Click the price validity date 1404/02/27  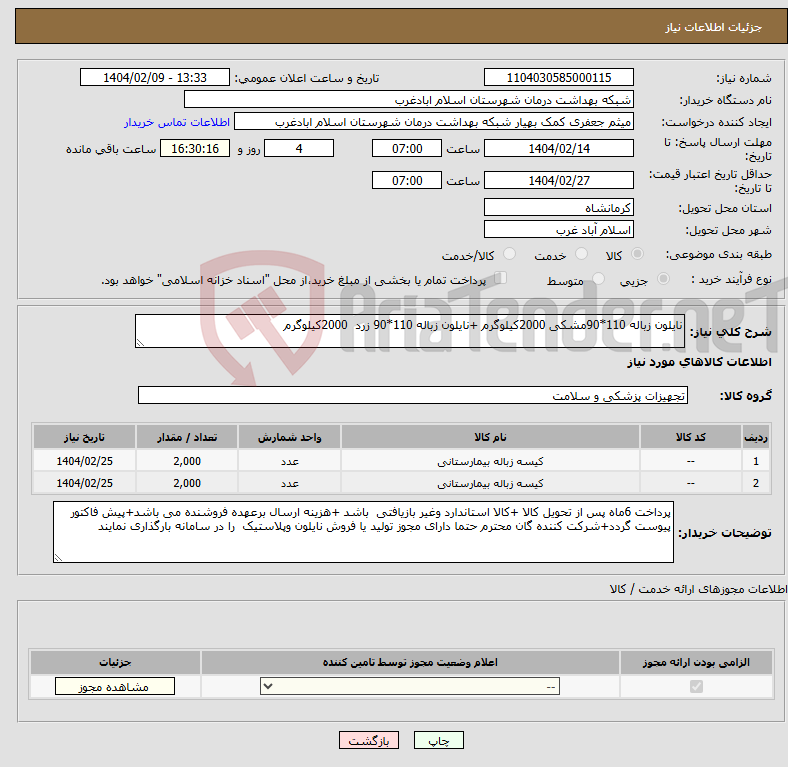[x=558, y=180]
